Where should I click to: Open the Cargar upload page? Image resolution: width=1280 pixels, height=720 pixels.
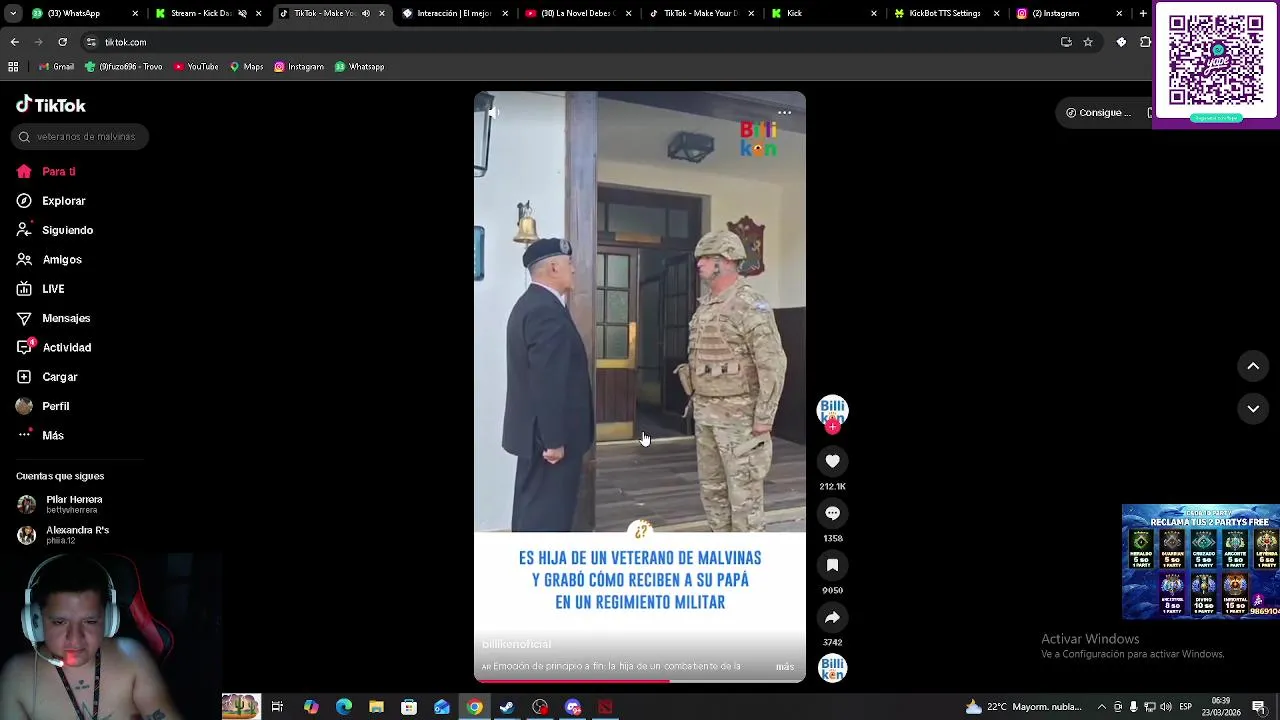pyautogui.click(x=47, y=377)
